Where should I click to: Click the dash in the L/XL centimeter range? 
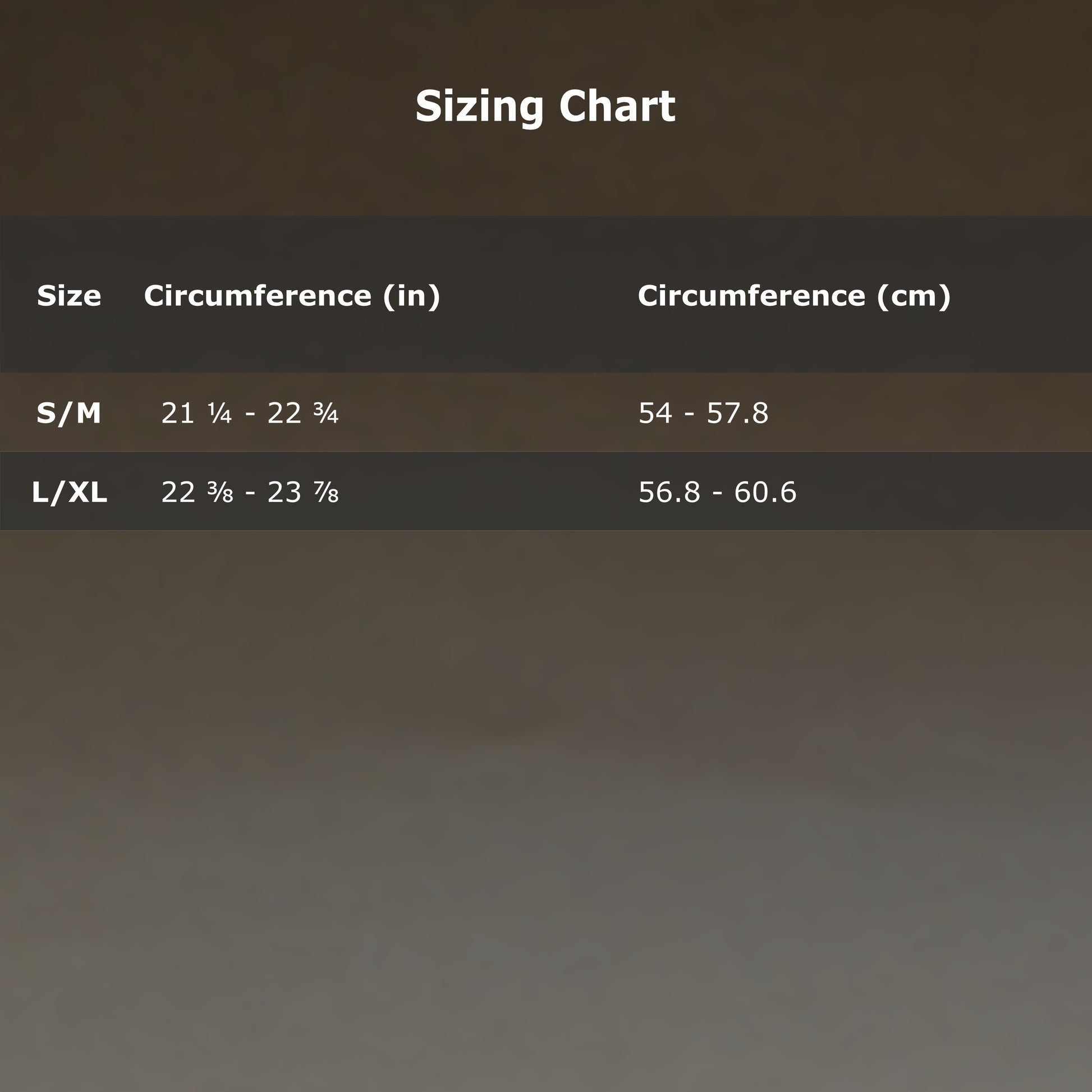717,493
